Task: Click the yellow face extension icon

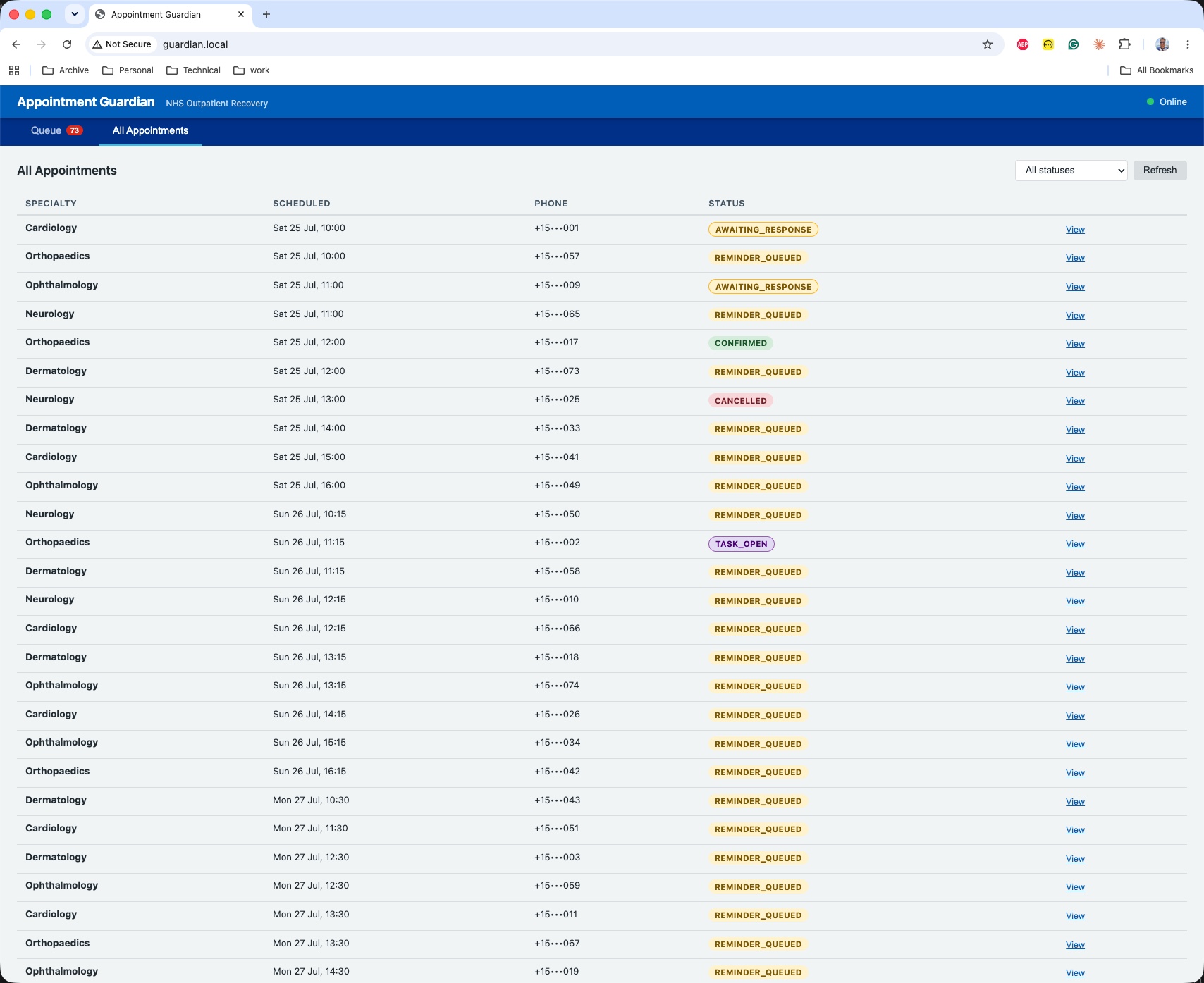Action: click(x=1048, y=44)
